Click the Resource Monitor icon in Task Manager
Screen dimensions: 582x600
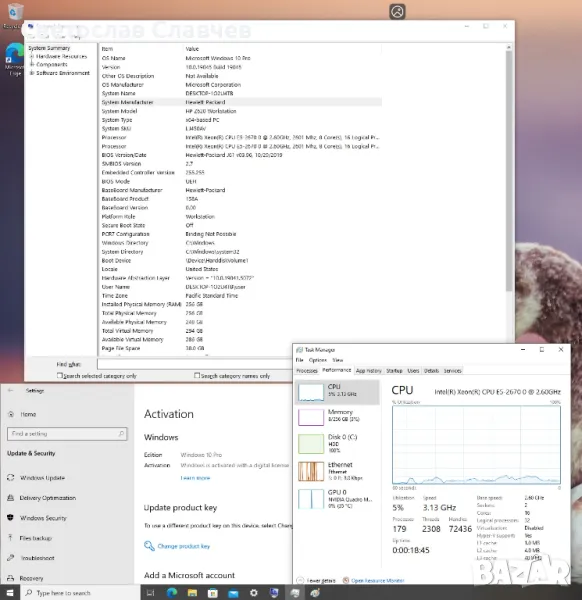point(346,580)
